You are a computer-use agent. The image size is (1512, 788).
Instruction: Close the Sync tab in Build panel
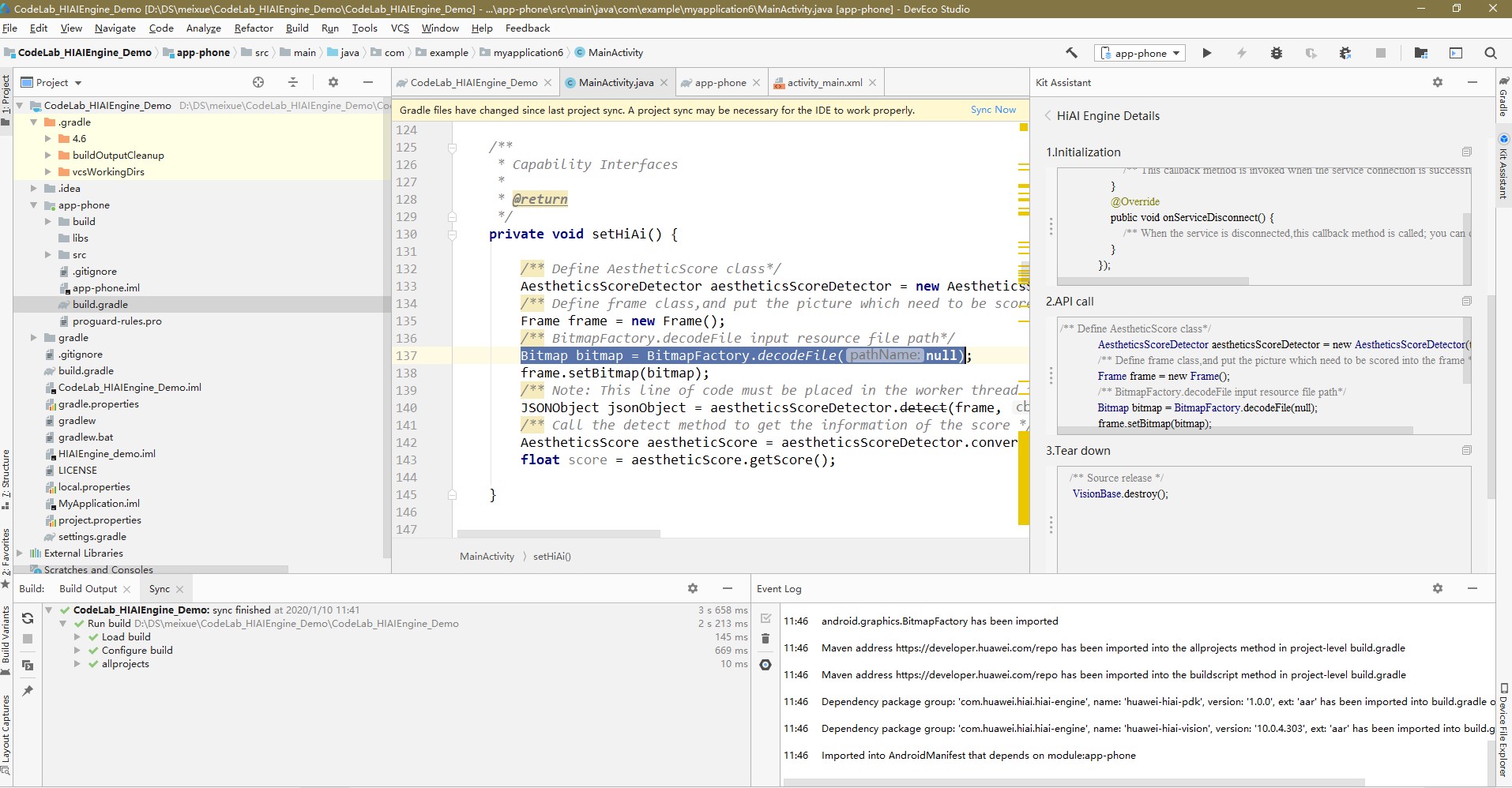point(179,589)
